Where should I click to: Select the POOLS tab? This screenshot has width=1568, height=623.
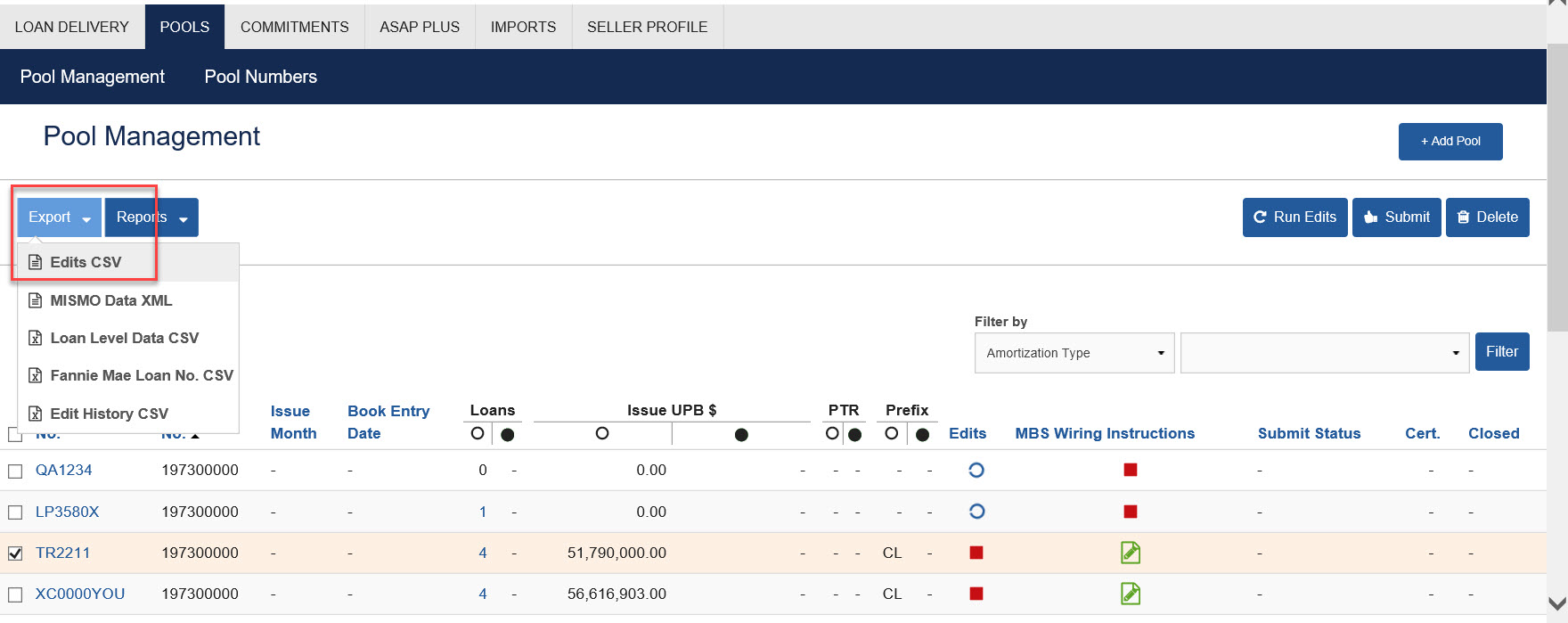[184, 27]
